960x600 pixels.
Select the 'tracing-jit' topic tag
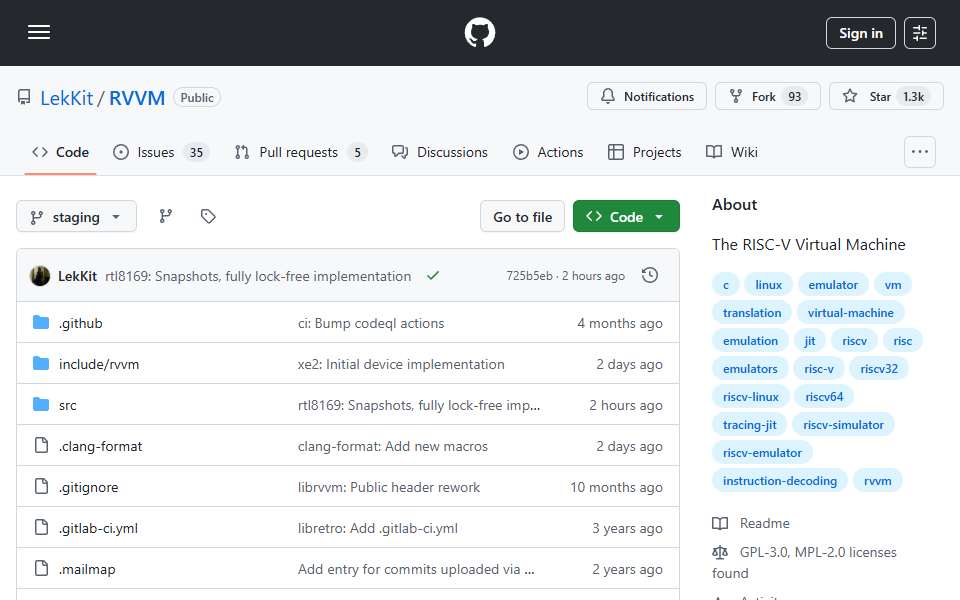point(749,425)
